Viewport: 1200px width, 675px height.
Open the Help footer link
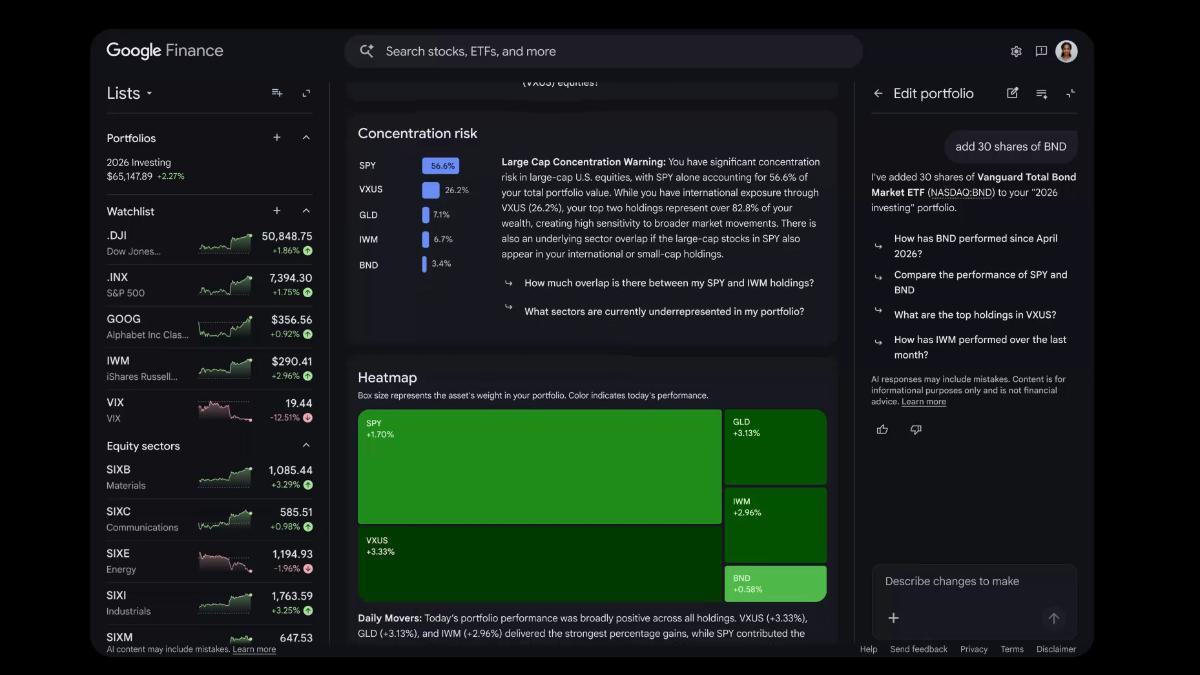pyautogui.click(x=868, y=649)
